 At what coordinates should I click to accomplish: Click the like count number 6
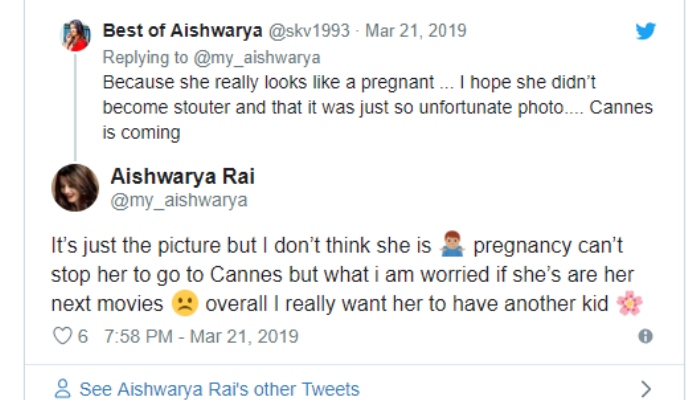coord(83,336)
